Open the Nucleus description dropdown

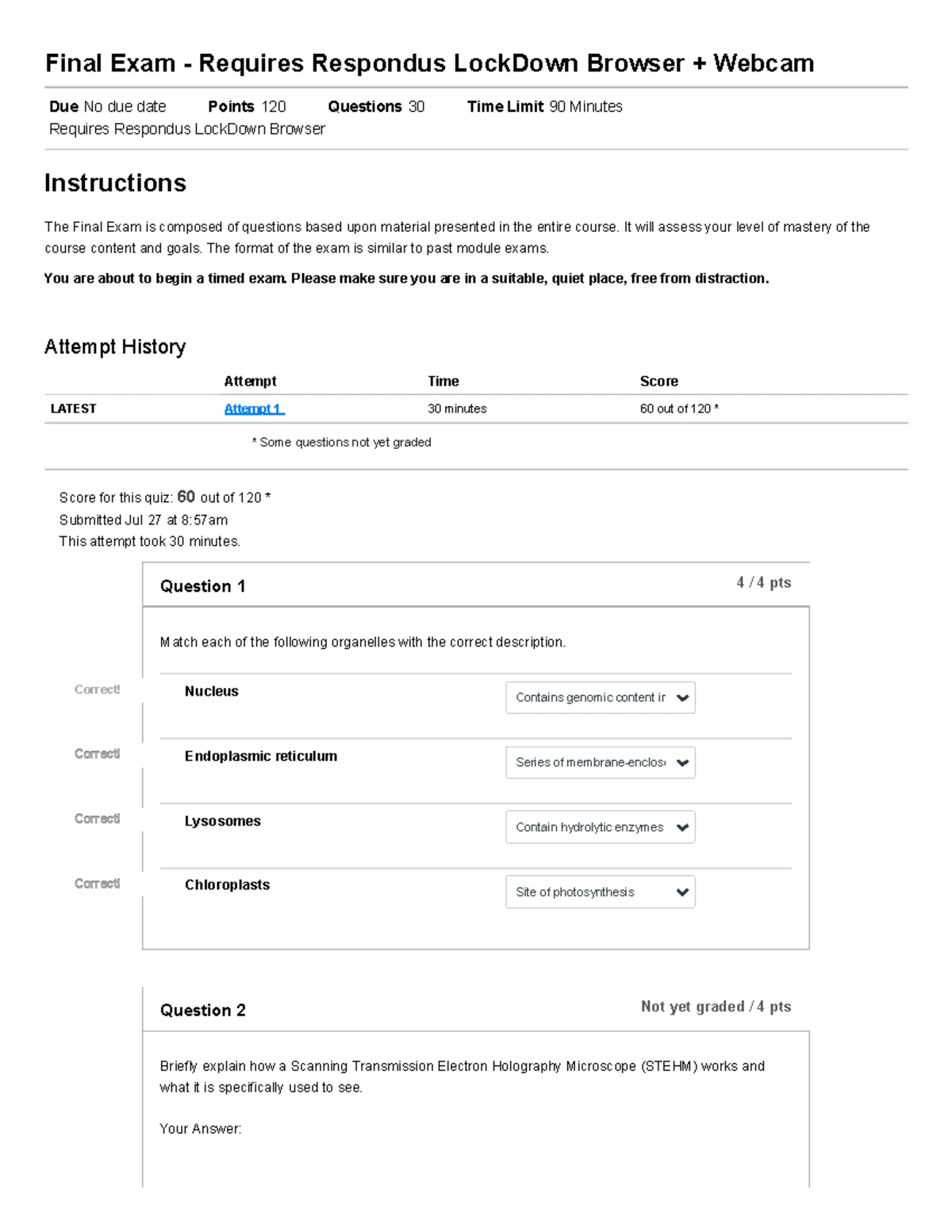point(601,697)
